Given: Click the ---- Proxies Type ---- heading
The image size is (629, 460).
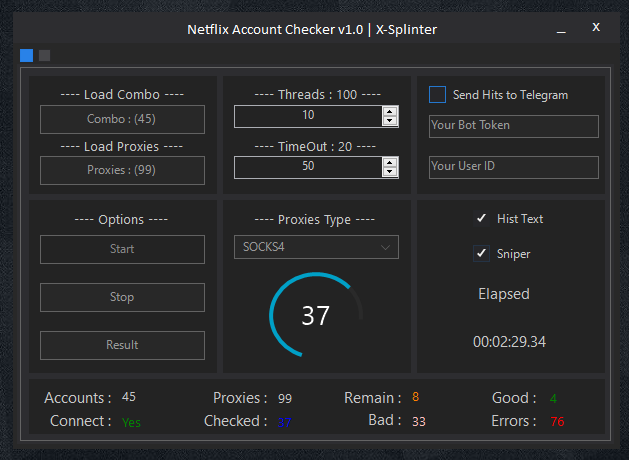Looking at the screenshot, I should pos(314,220).
